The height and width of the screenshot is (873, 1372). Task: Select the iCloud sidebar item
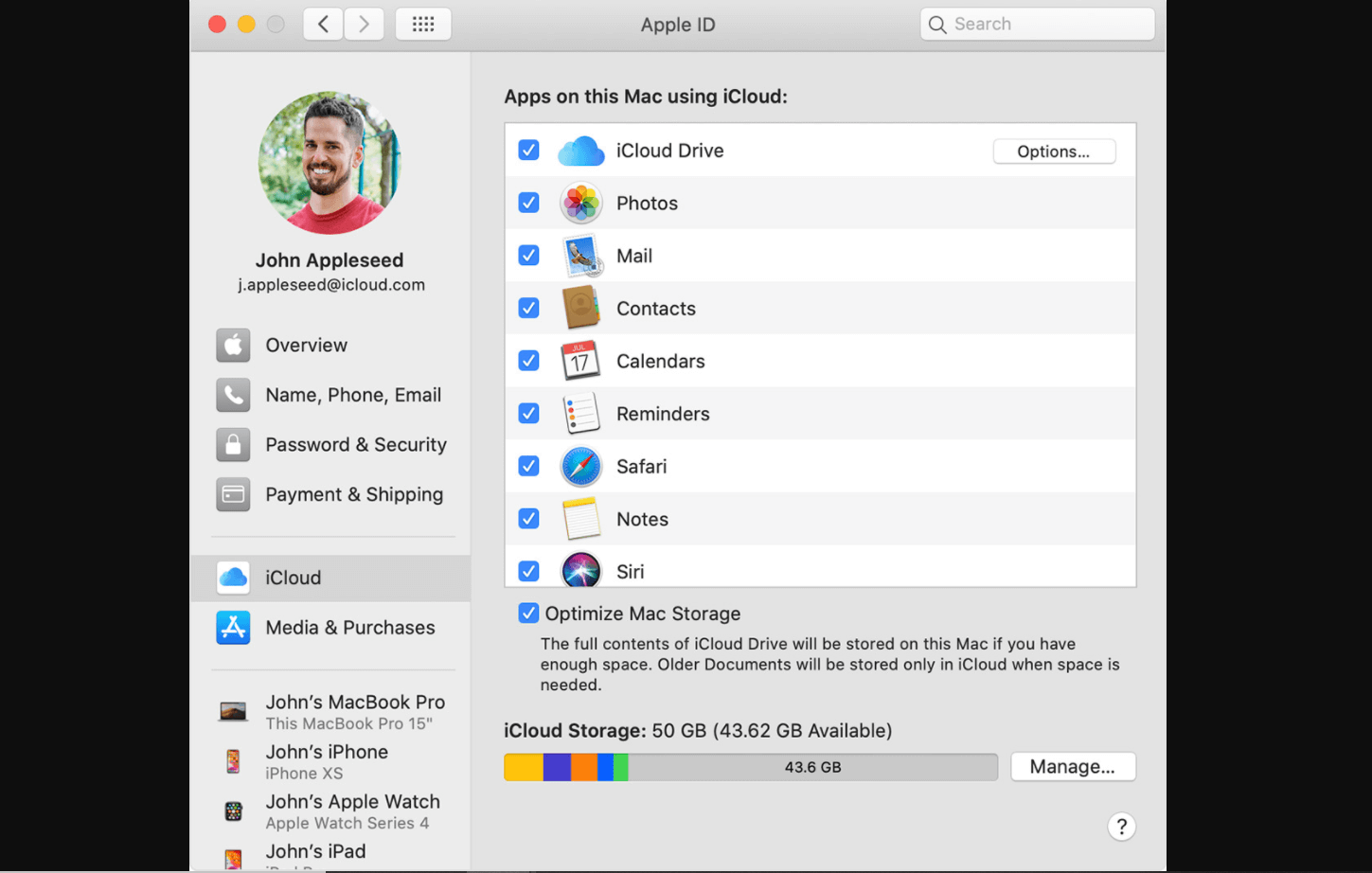[330, 578]
